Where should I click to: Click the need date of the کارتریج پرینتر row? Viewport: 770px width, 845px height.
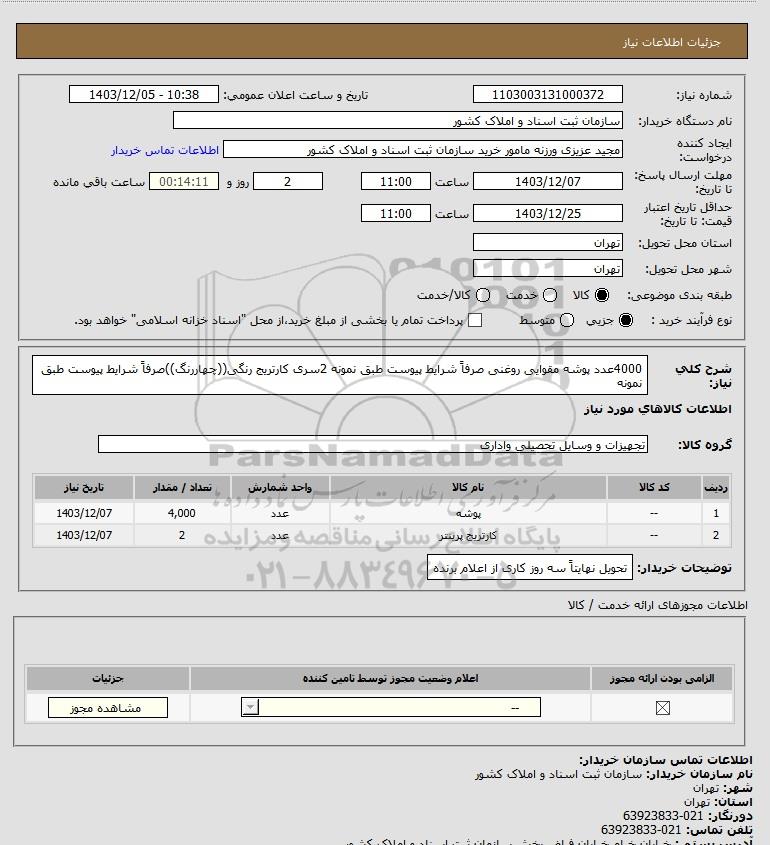coord(84,535)
